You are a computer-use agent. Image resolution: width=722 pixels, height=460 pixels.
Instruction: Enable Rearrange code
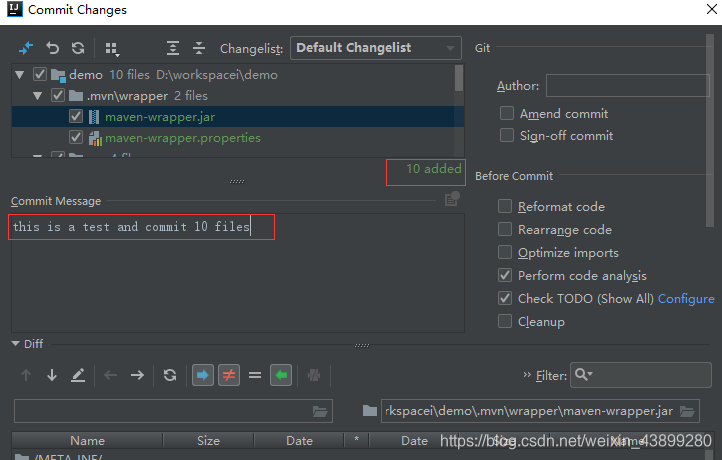coord(505,229)
